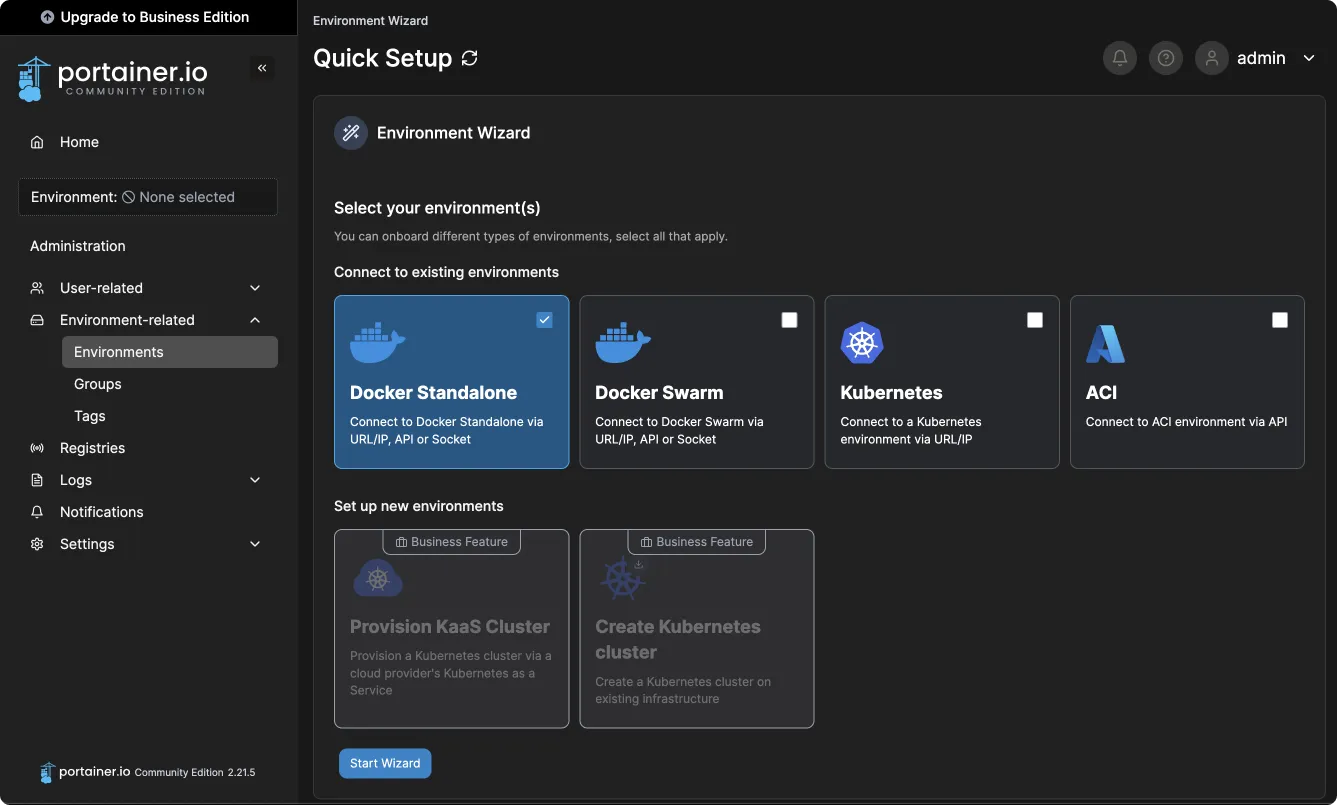
Task: Open Registries in the sidebar
Action: click(148, 448)
